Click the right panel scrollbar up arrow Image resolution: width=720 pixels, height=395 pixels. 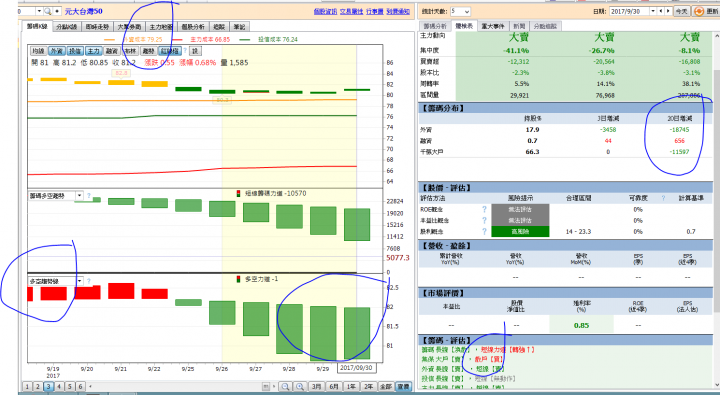coord(716,35)
